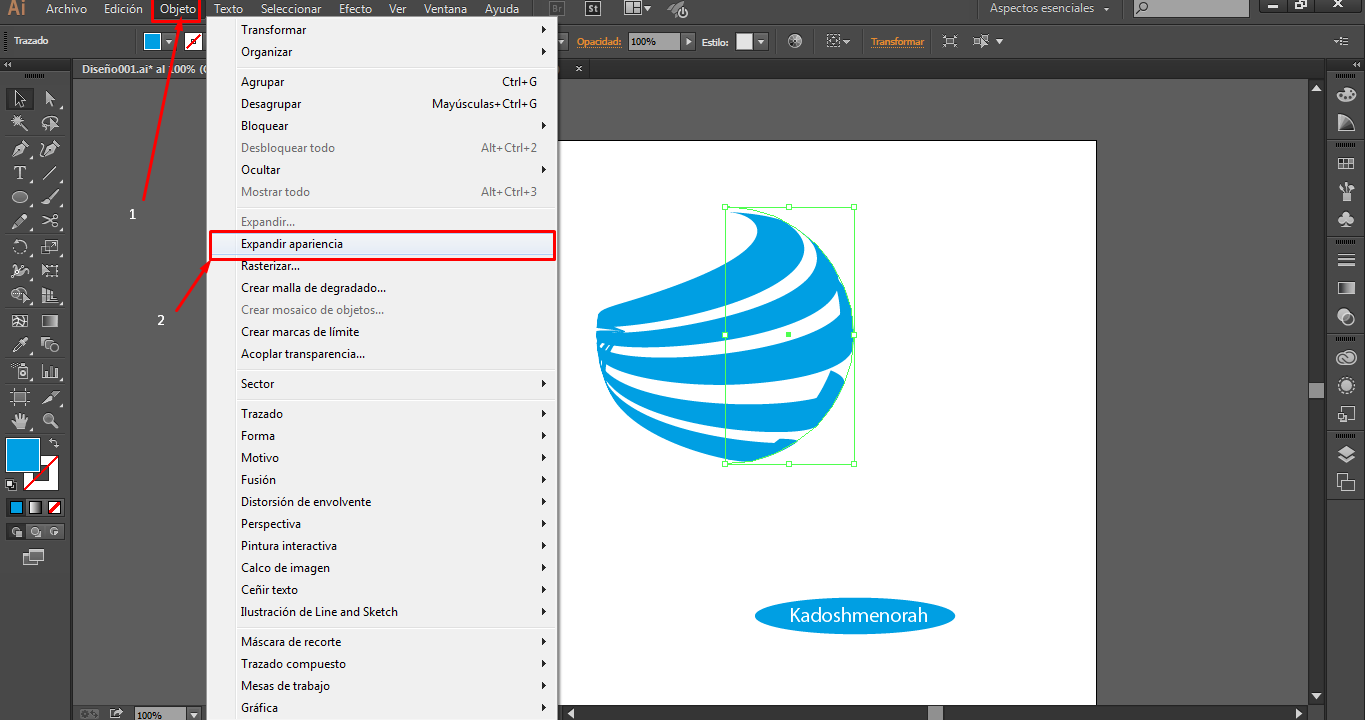Select the Symbol Sprayer tool
Screen dimensions: 1365x720
[20, 371]
